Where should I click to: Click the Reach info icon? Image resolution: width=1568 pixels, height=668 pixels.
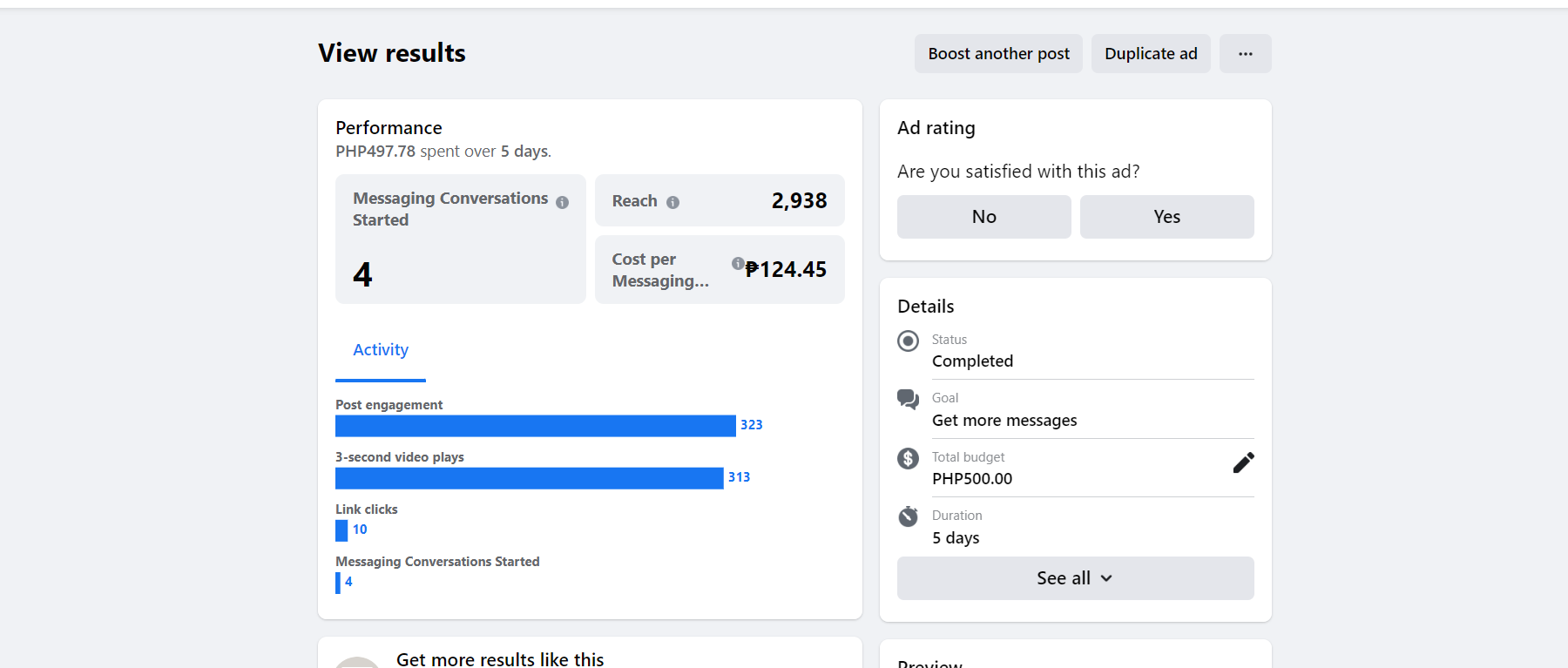[x=672, y=202]
